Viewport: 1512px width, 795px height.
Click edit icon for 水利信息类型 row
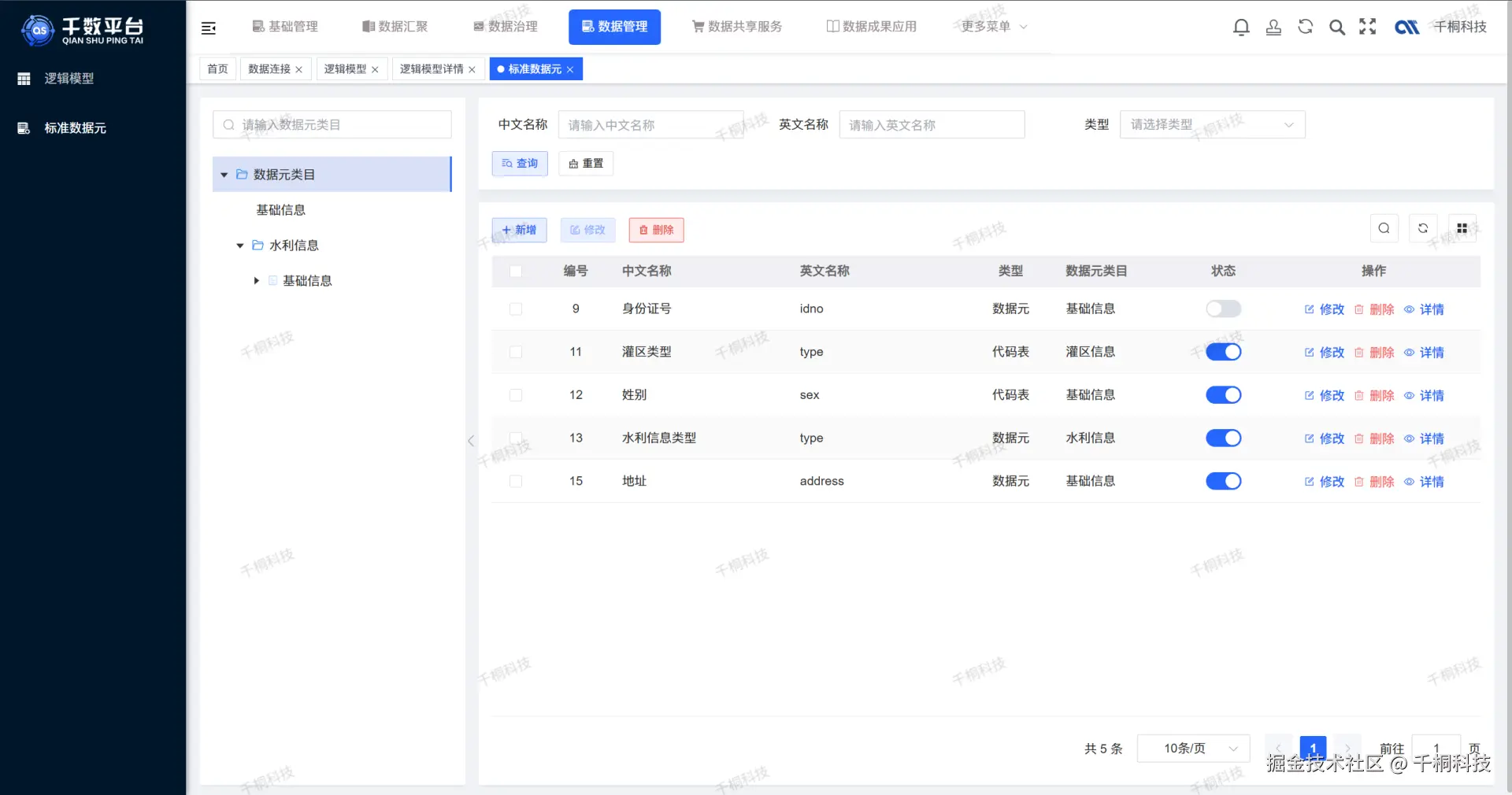pos(1309,438)
